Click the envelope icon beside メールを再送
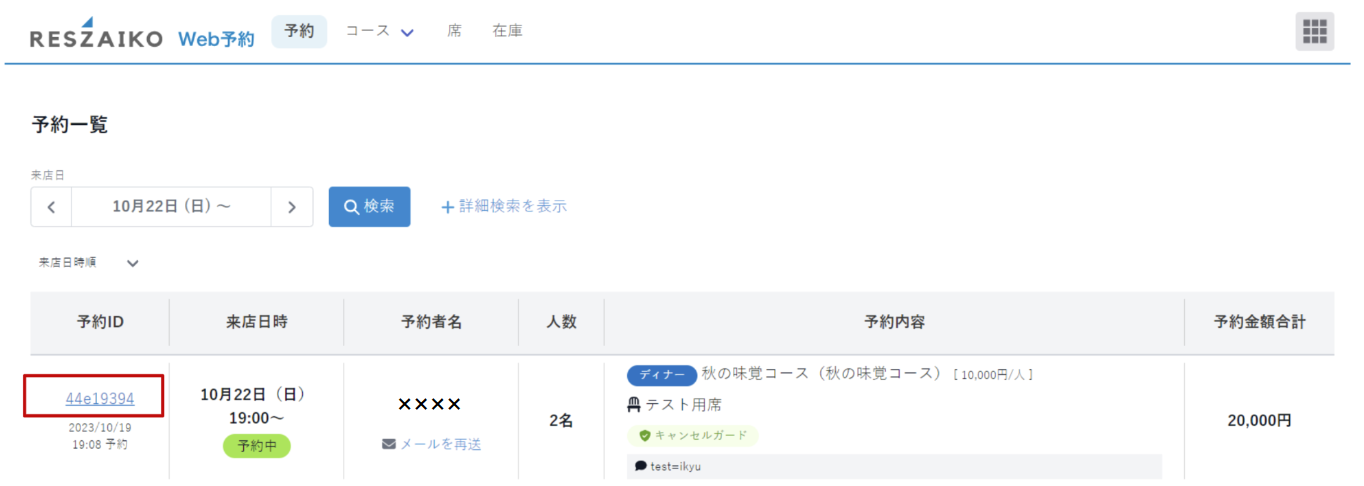Viewport: 1364px width, 486px height. 389,444
